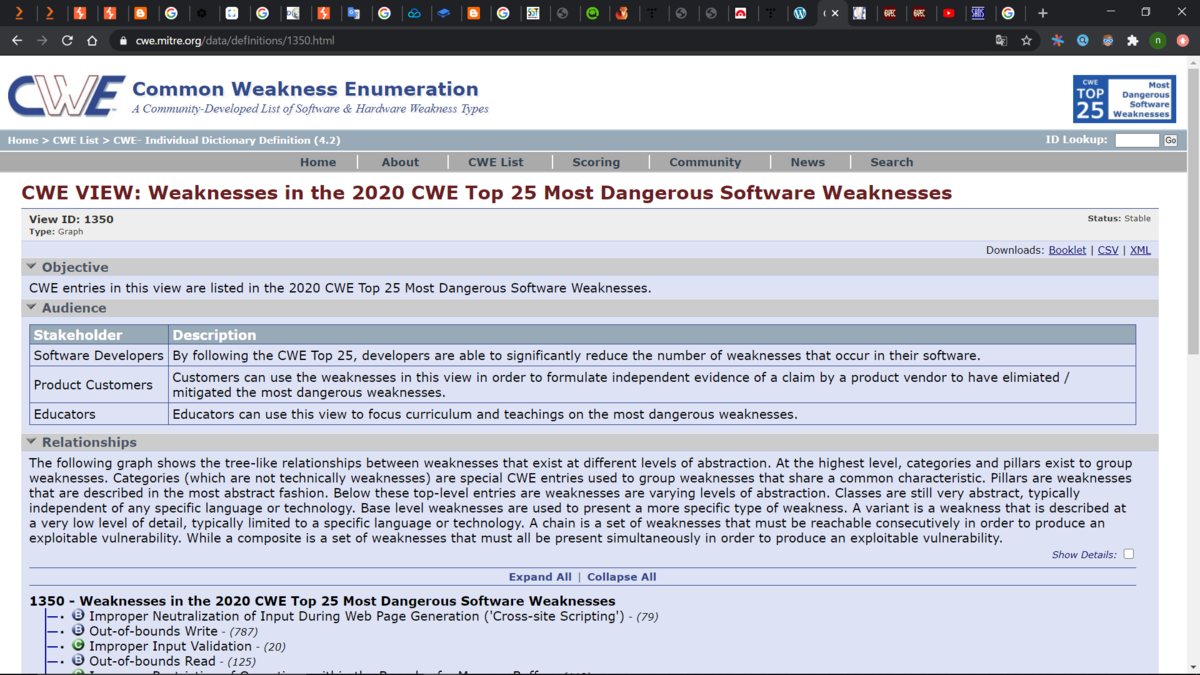The width and height of the screenshot is (1200, 675).
Task: Select the 'Educators' stakeholder cell
Action: (x=99, y=414)
